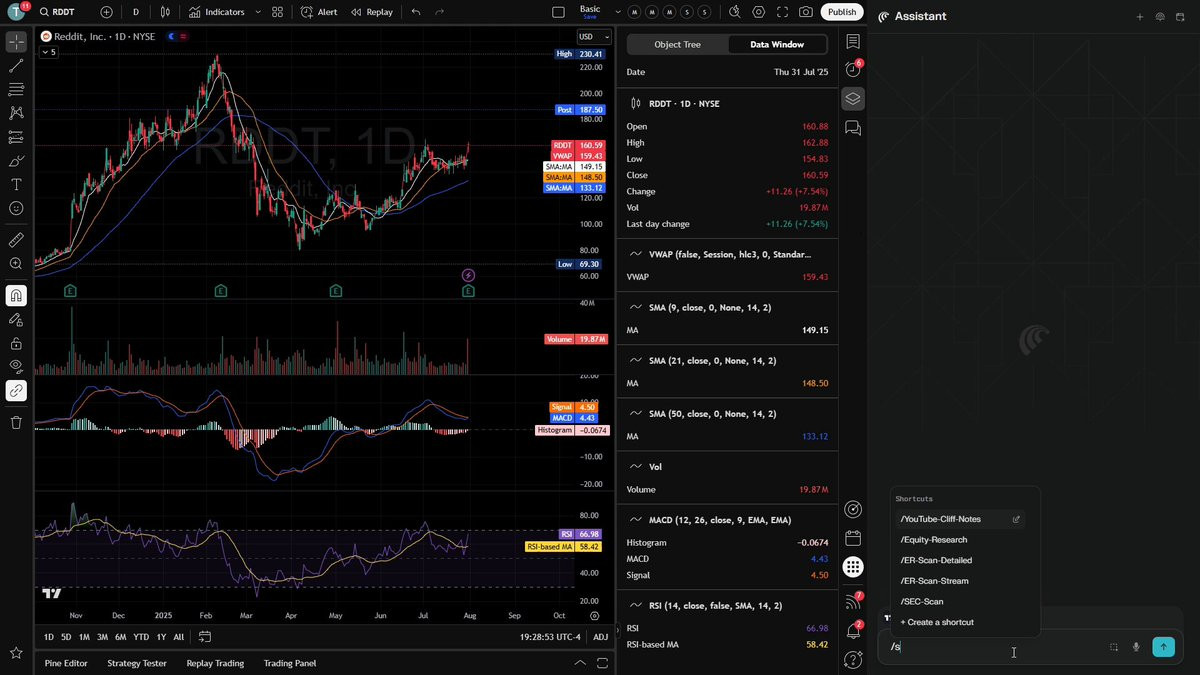Open the chats panel icon
This screenshot has width=1200, height=675.
click(x=853, y=128)
